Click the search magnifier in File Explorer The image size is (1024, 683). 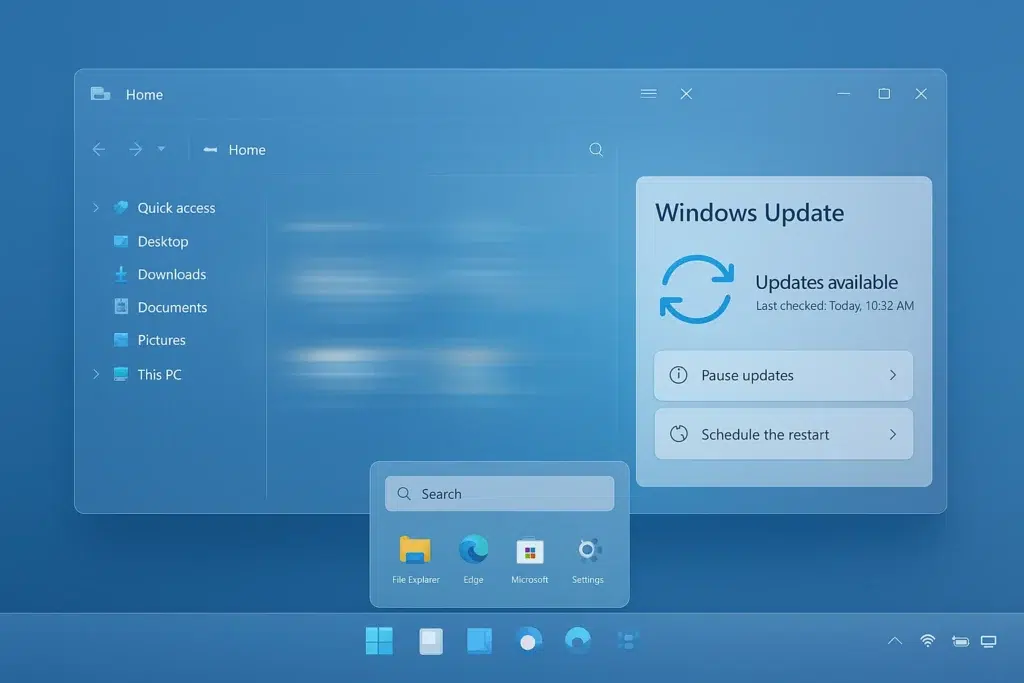[596, 149]
